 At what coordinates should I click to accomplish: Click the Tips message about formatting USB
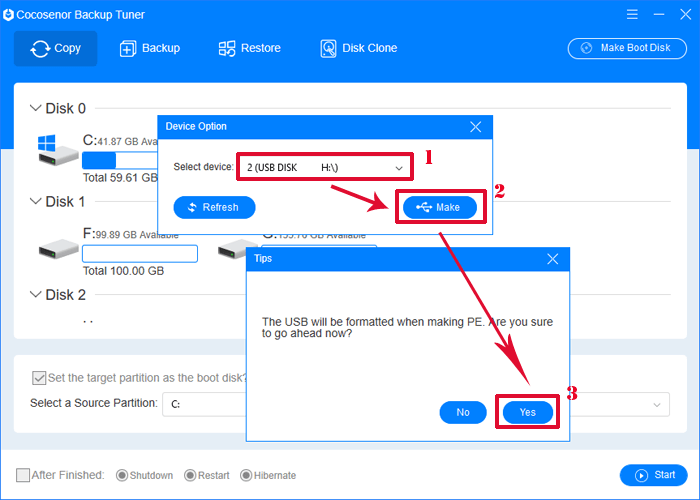coord(407,328)
